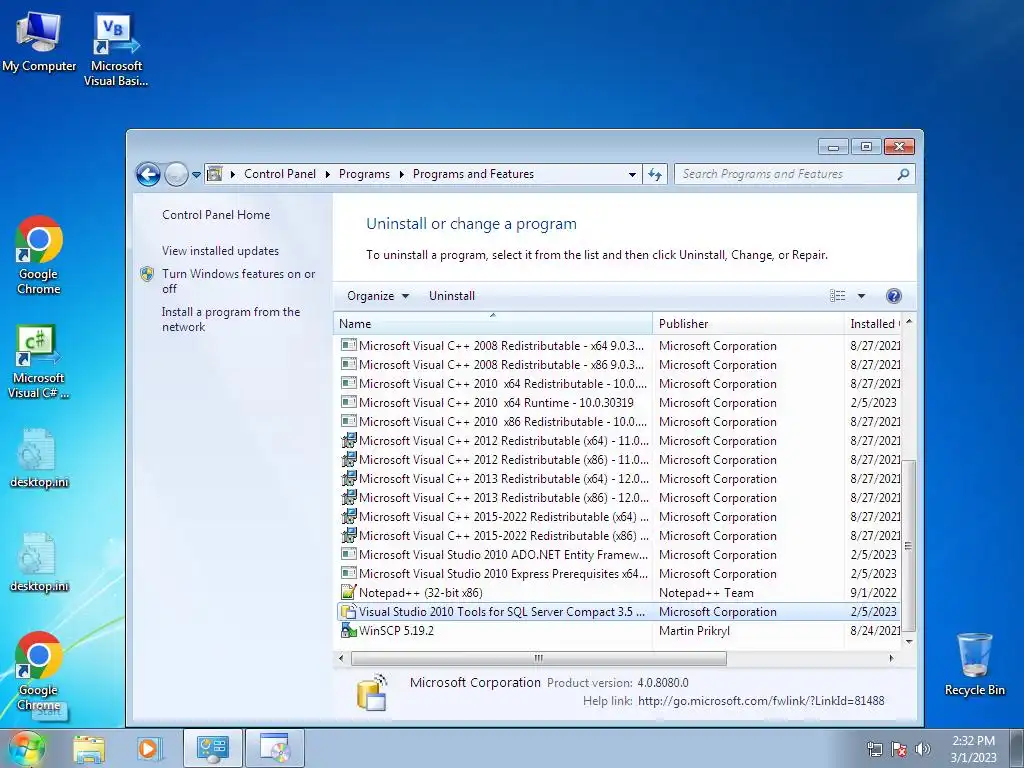Click the network tray icon
The image size is (1024, 768).
(874, 749)
